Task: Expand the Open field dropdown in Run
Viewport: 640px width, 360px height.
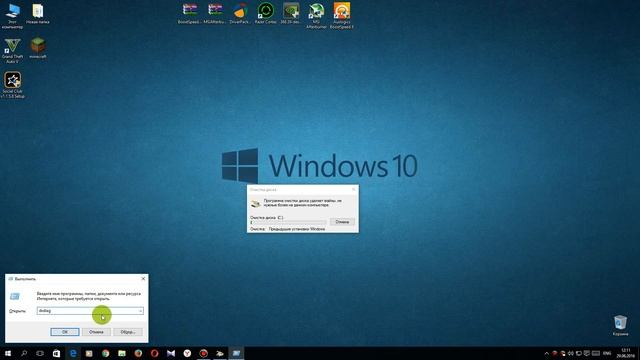Action: pyautogui.click(x=140, y=311)
